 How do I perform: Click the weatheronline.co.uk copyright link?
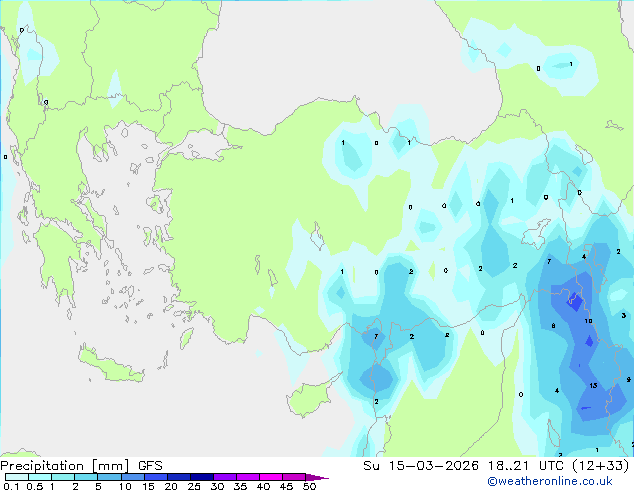[550, 481]
